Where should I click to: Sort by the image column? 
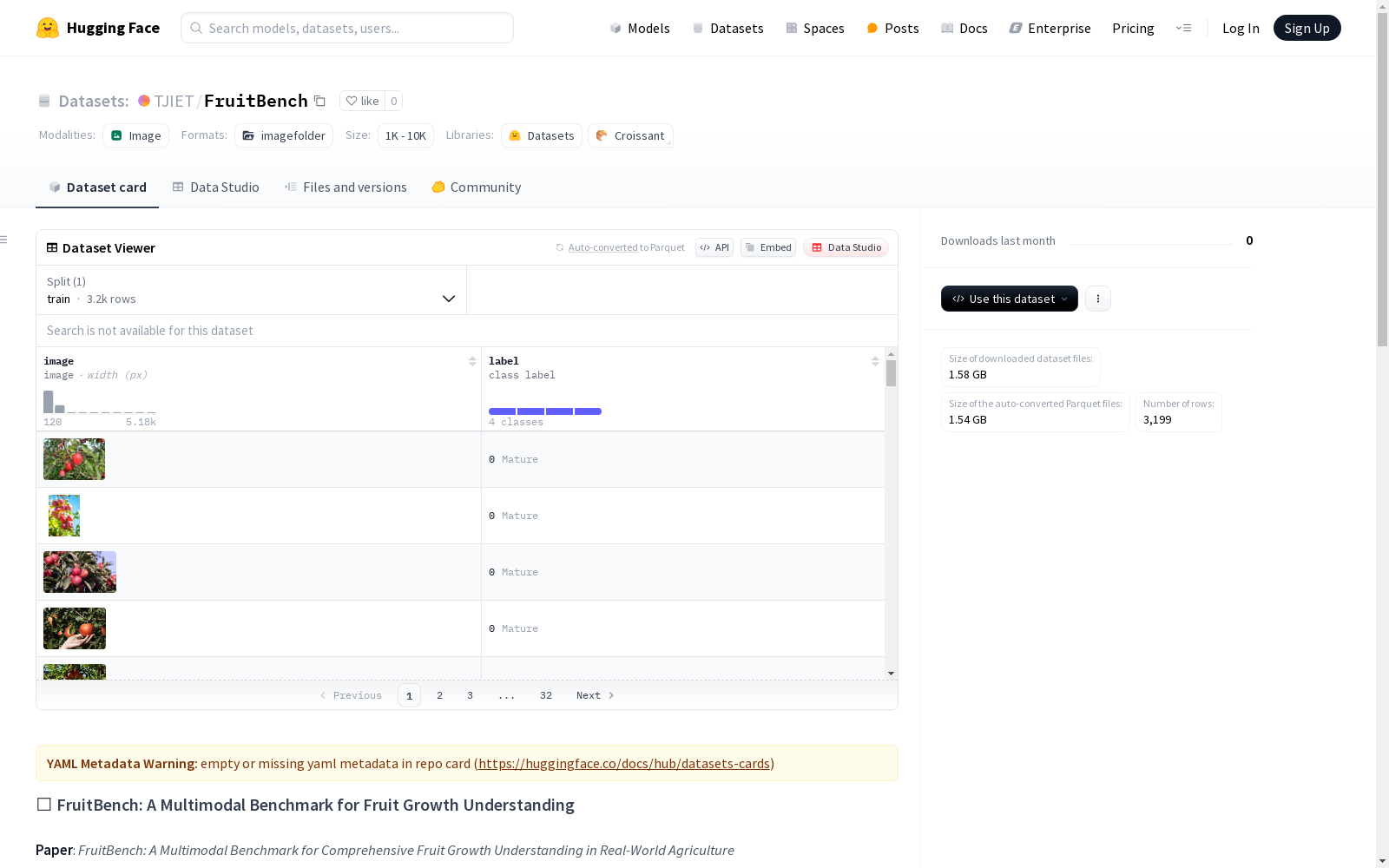[x=472, y=361]
